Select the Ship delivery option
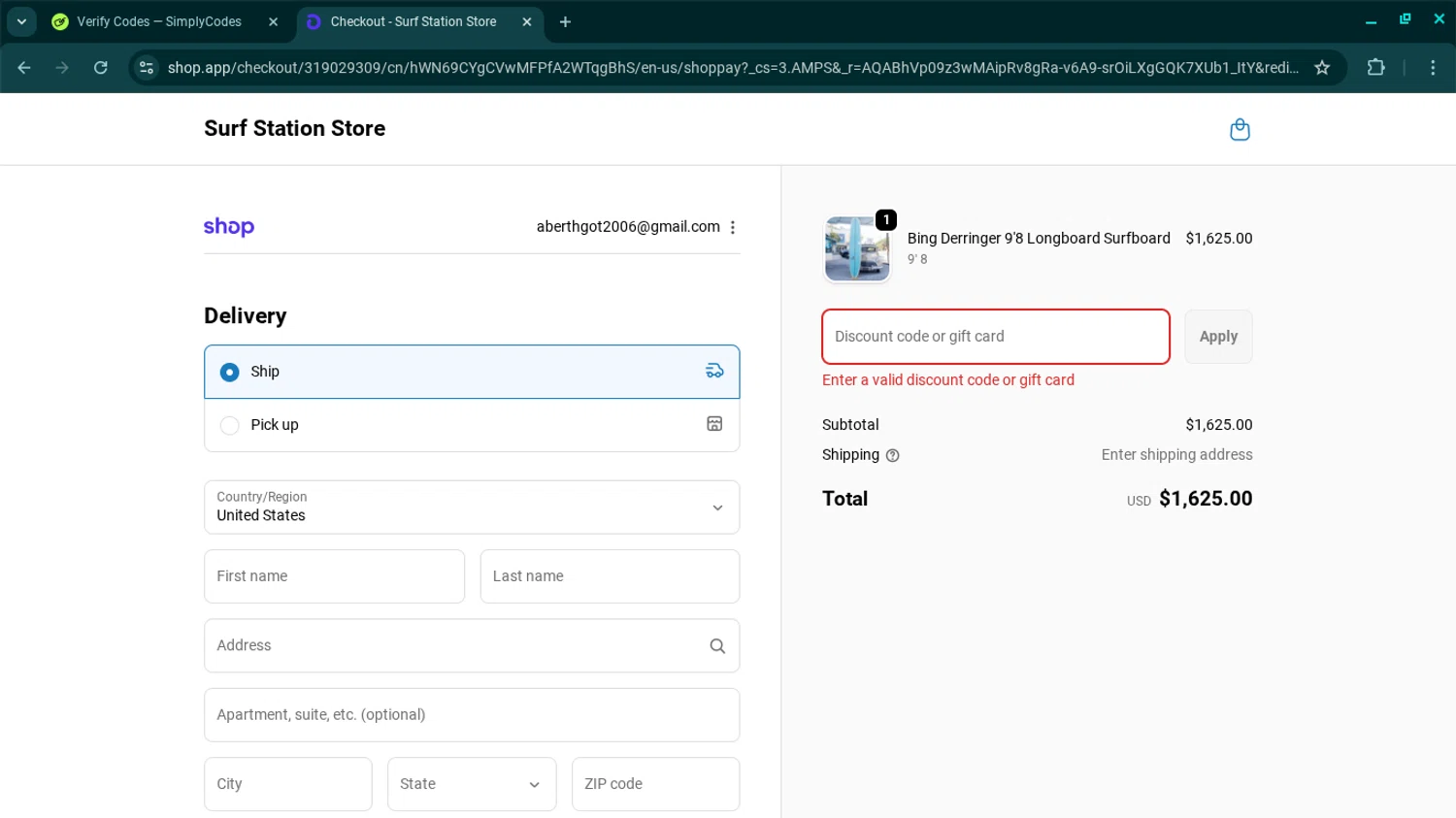Viewport: 1456px width, 818px height. [230, 372]
